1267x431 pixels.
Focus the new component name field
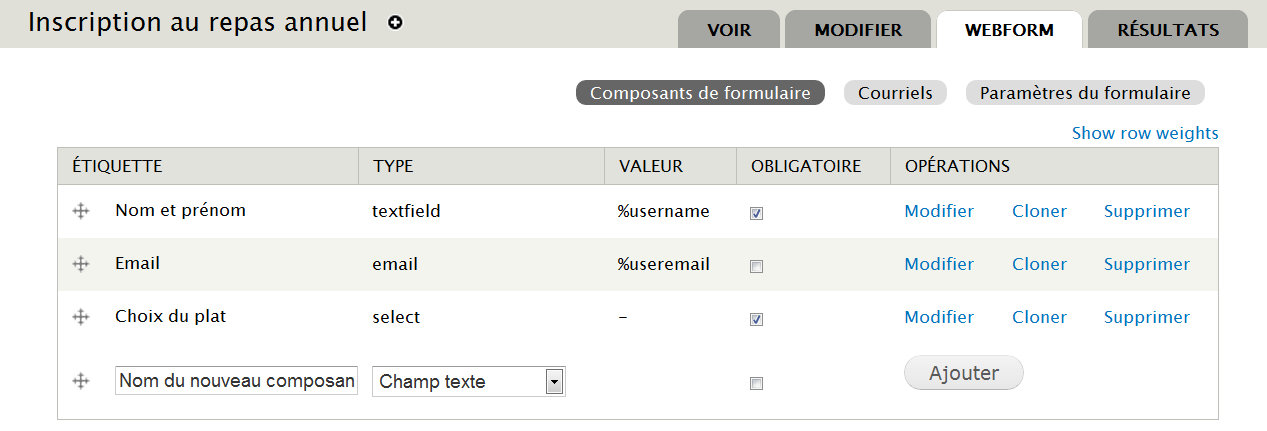pyautogui.click(x=236, y=381)
